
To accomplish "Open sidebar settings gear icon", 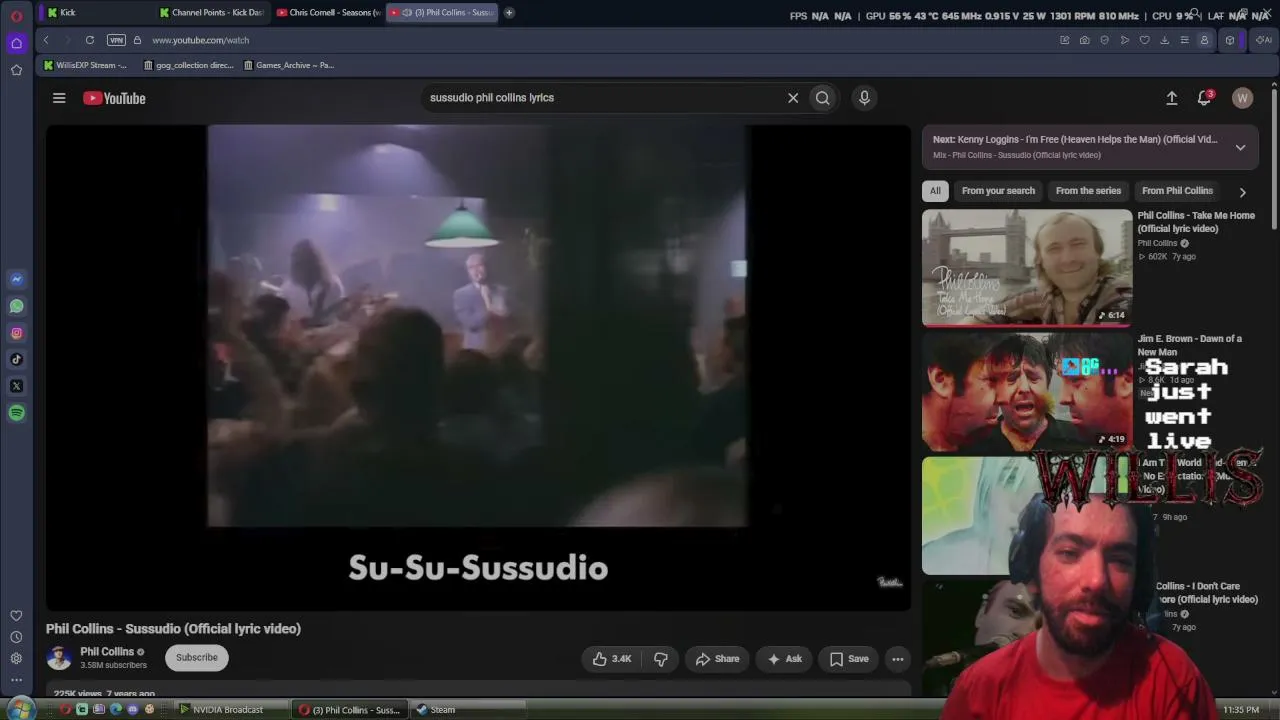I will [x=16, y=658].
